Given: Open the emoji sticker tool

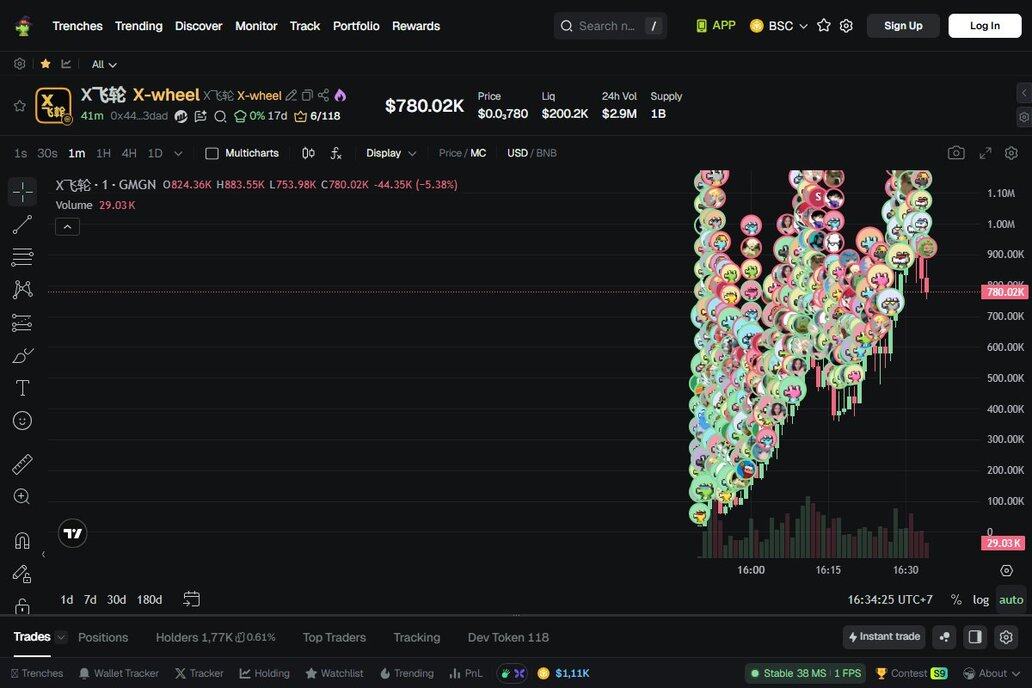Looking at the screenshot, I should (x=22, y=421).
